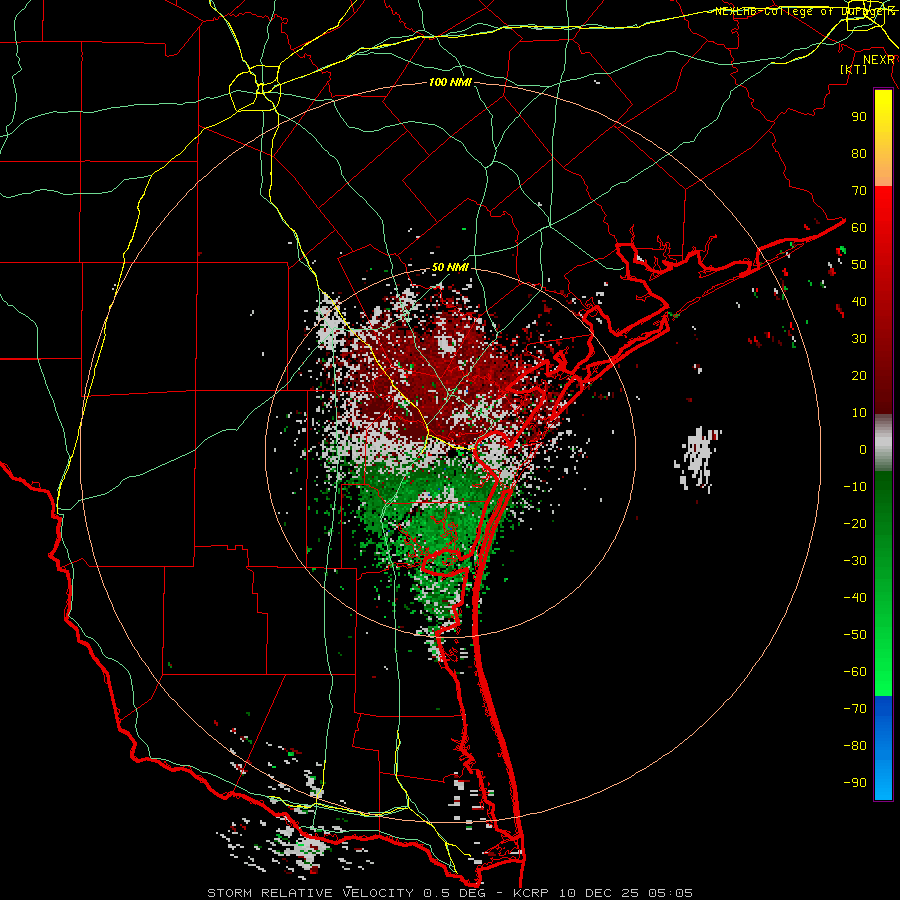Screen dimensions: 900x900
Task: Click the "100 NMI" range ring label
Action: 450,83
